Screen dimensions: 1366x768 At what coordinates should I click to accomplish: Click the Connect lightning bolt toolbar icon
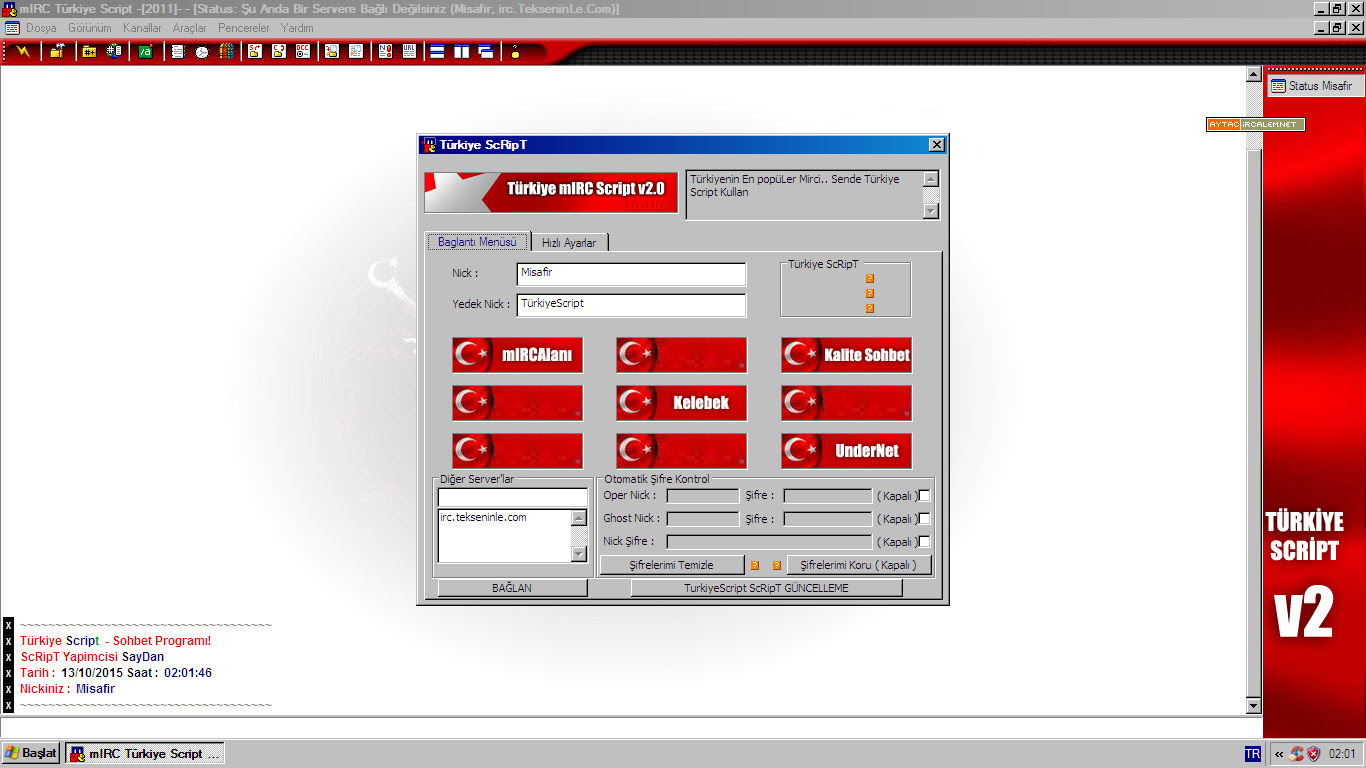tap(23, 51)
